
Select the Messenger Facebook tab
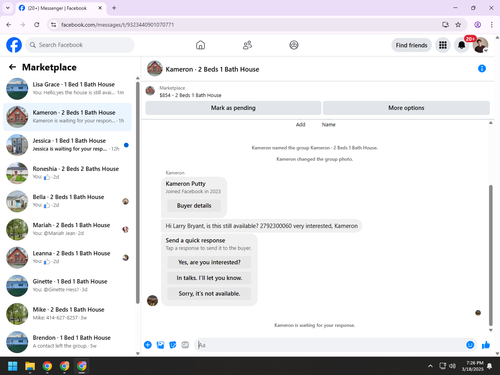tap(60, 8)
